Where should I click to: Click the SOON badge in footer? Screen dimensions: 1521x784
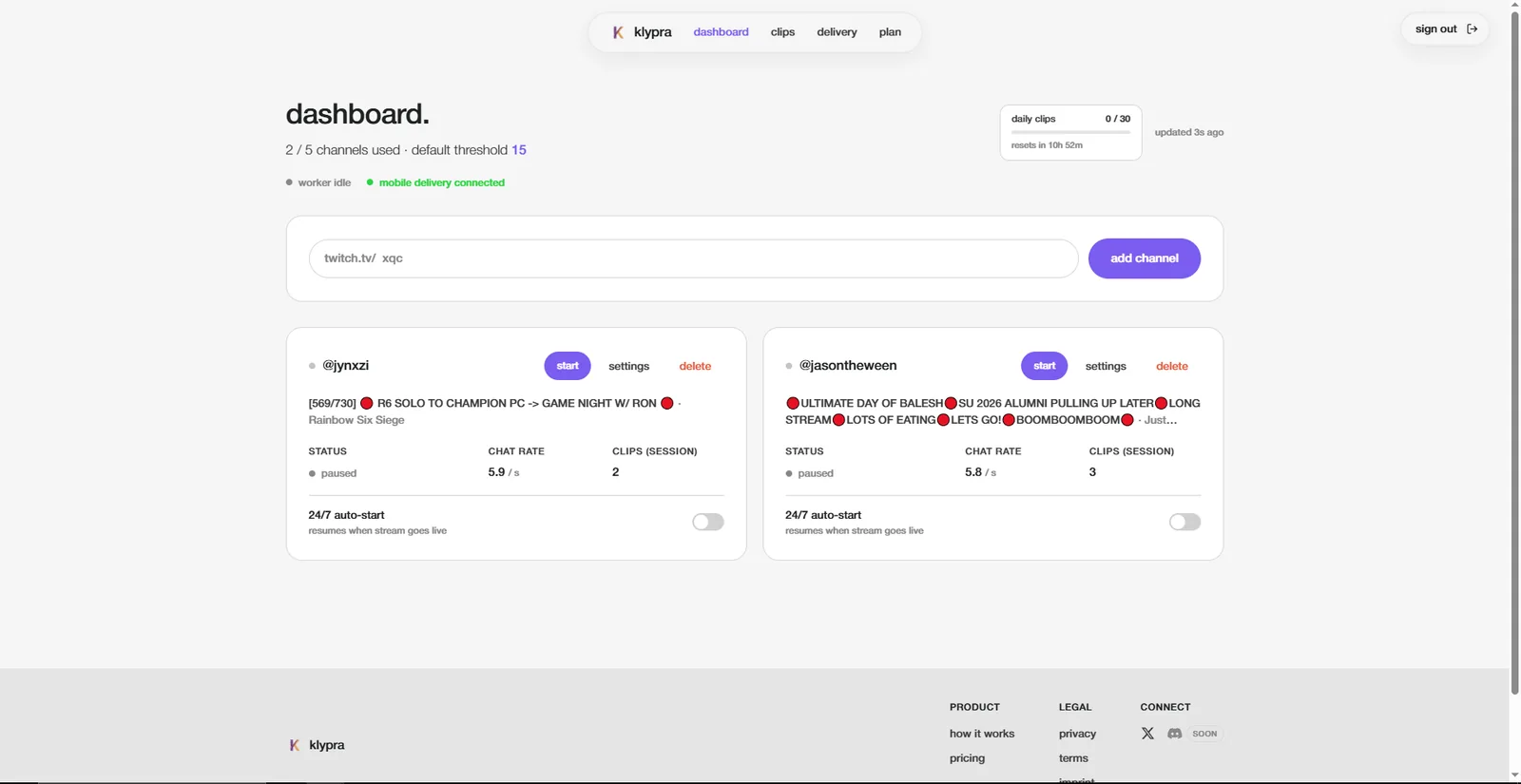click(x=1204, y=734)
